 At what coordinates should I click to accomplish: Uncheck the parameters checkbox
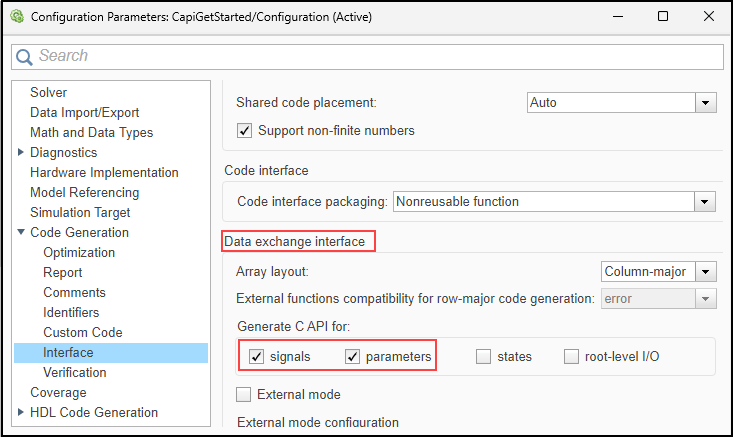(x=353, y=357)
